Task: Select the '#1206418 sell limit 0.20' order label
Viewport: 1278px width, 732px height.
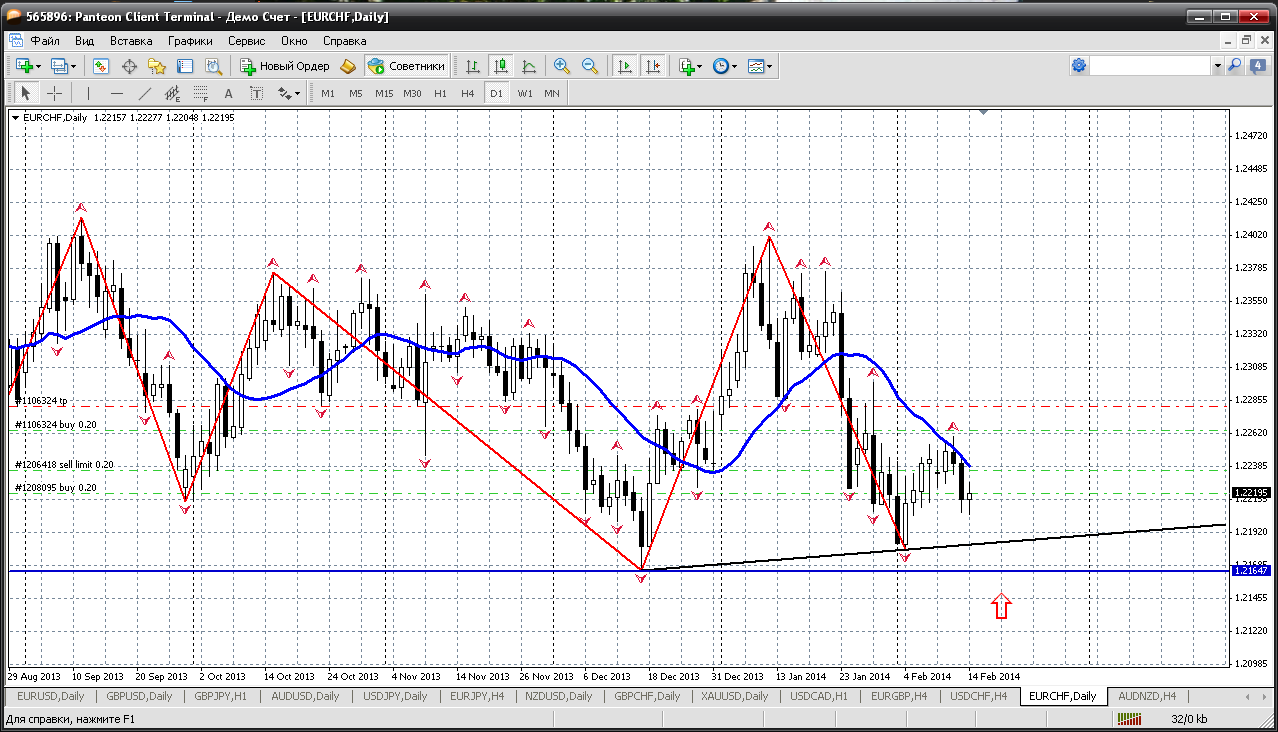Action: 64,465
